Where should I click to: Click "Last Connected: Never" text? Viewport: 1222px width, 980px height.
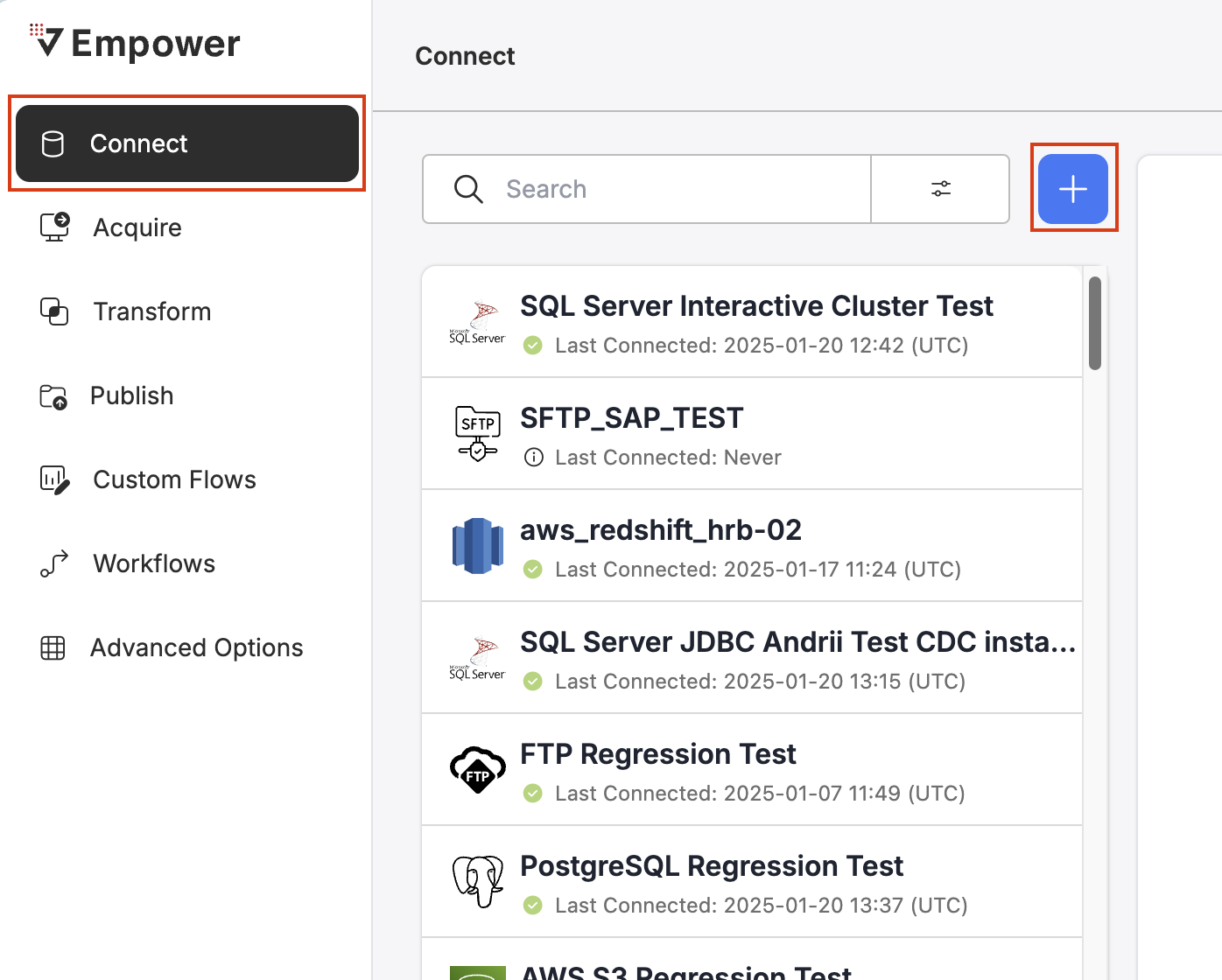(x=668, y=458)
